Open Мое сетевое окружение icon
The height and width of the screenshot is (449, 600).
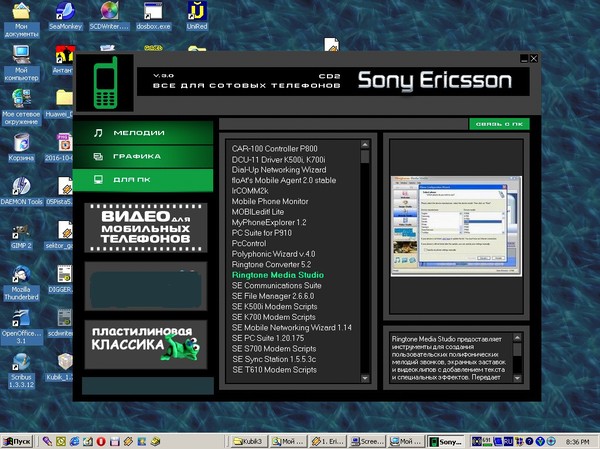pyautogui.click(x=21, y=107)
